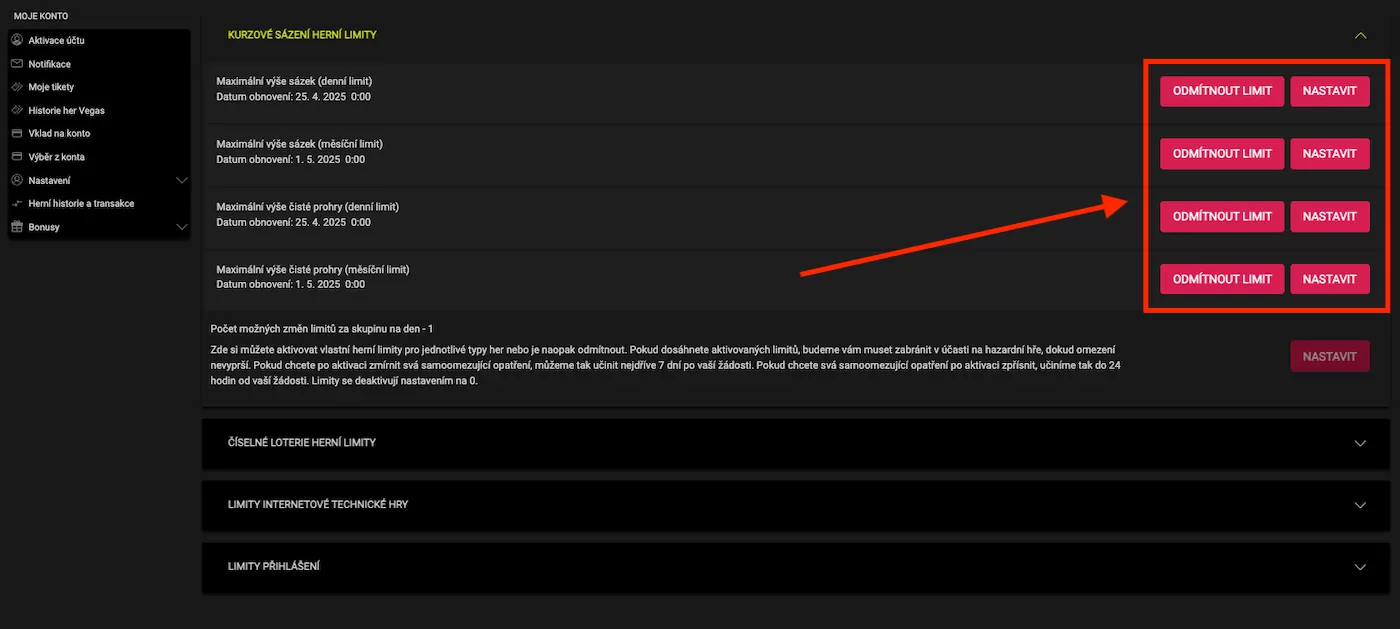Expand Limity internetové technické hry section
This screenshot has width=1400, height=629.
[x=1359, y=505]
